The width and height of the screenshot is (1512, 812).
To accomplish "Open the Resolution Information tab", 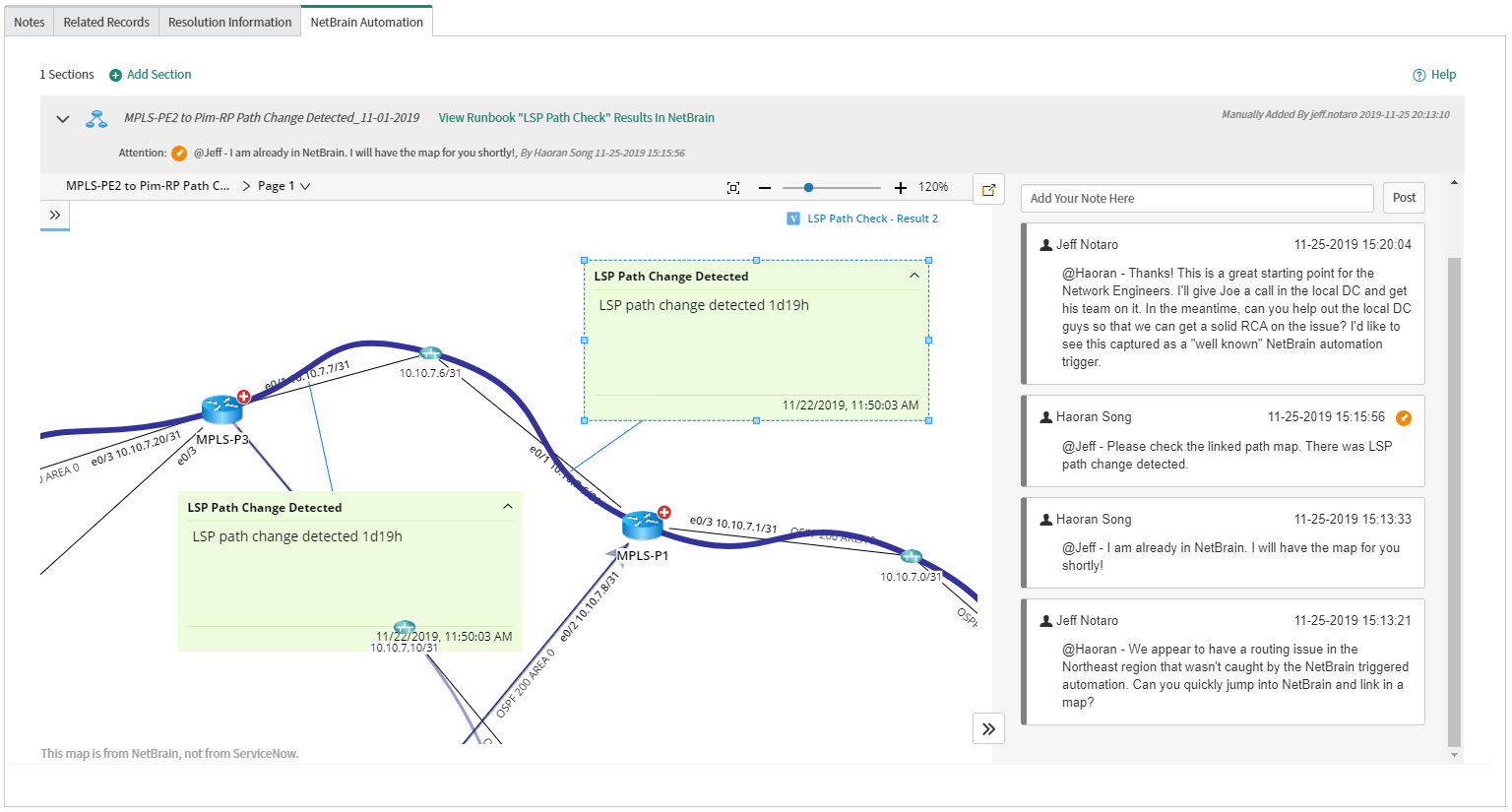I will pos(229,22).
